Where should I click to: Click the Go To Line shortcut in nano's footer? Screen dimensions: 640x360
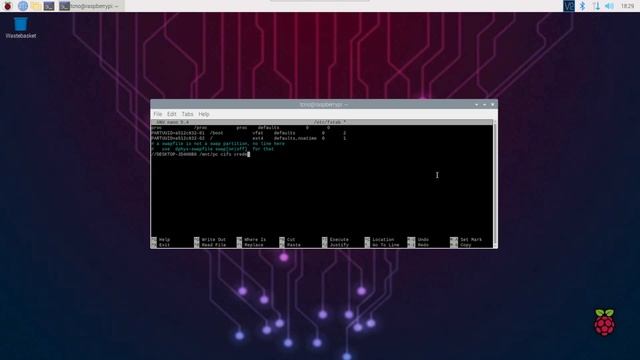382,245
